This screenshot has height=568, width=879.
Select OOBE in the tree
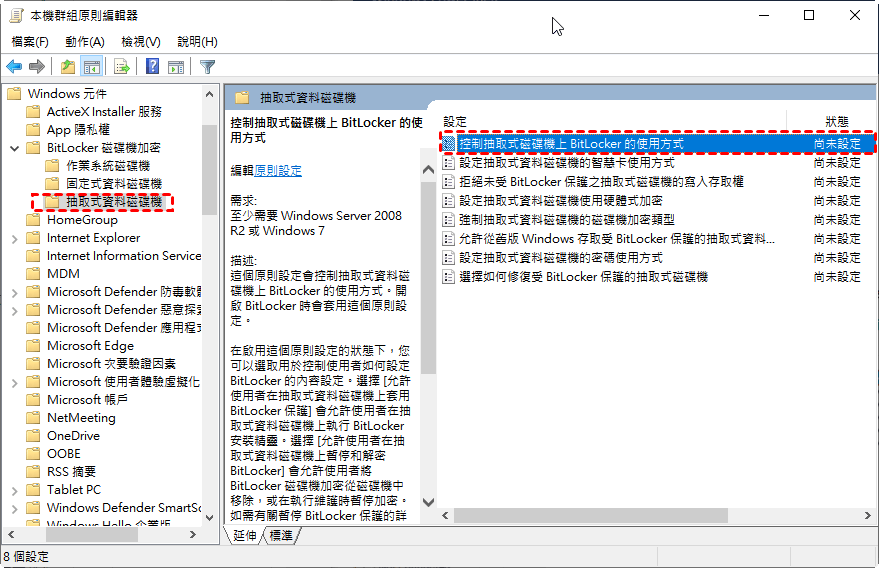63,454
